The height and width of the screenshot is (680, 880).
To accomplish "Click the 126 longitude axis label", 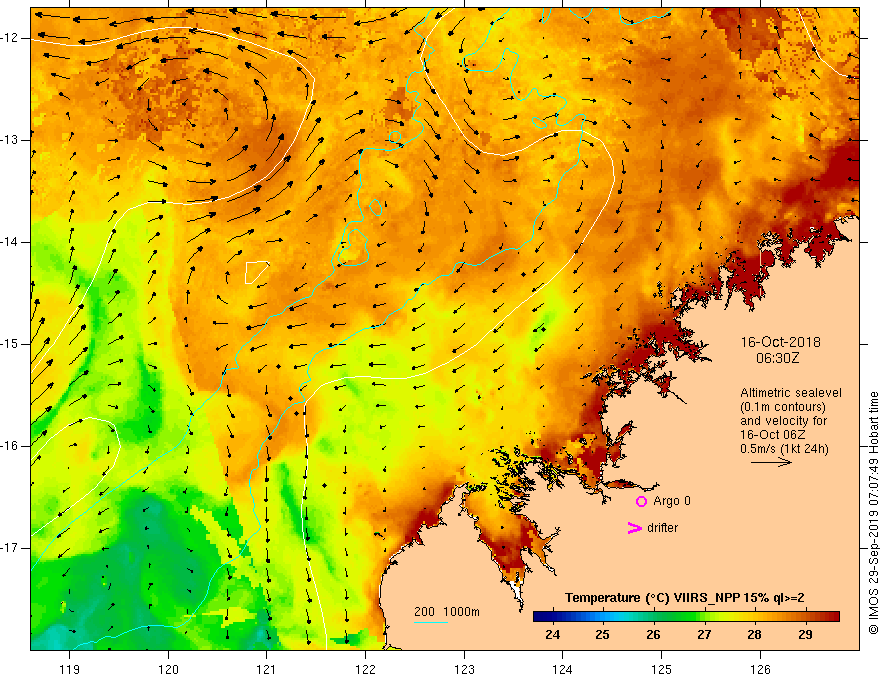I will point(760,669).
